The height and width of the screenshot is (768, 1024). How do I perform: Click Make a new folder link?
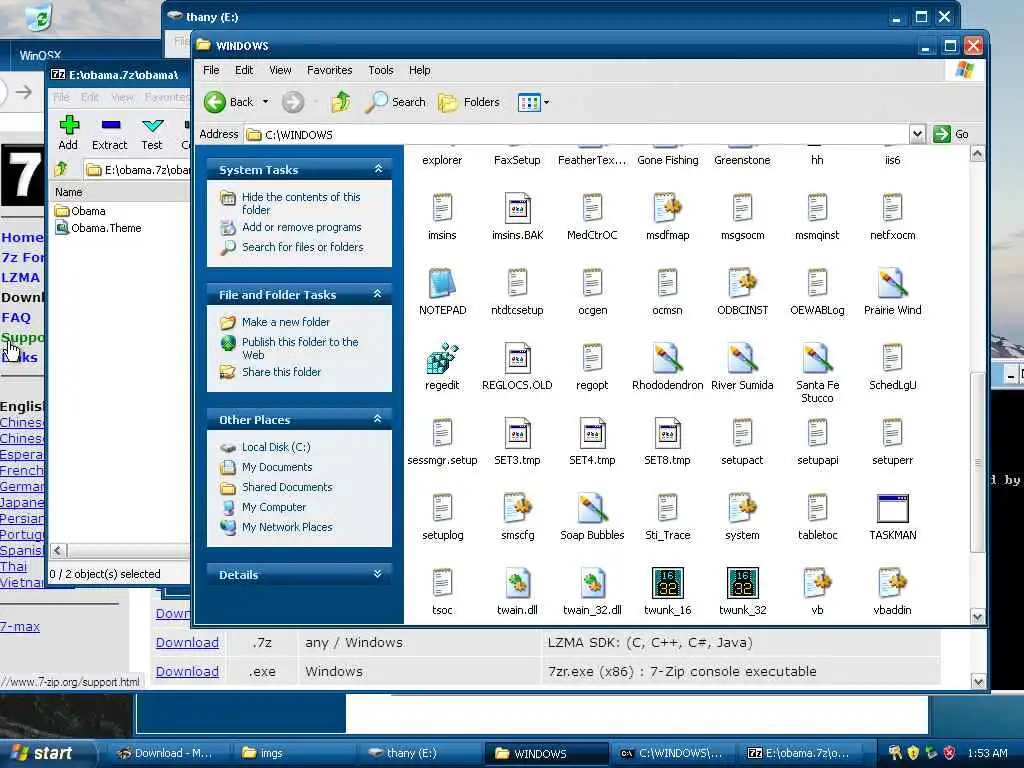pos(285,322)
